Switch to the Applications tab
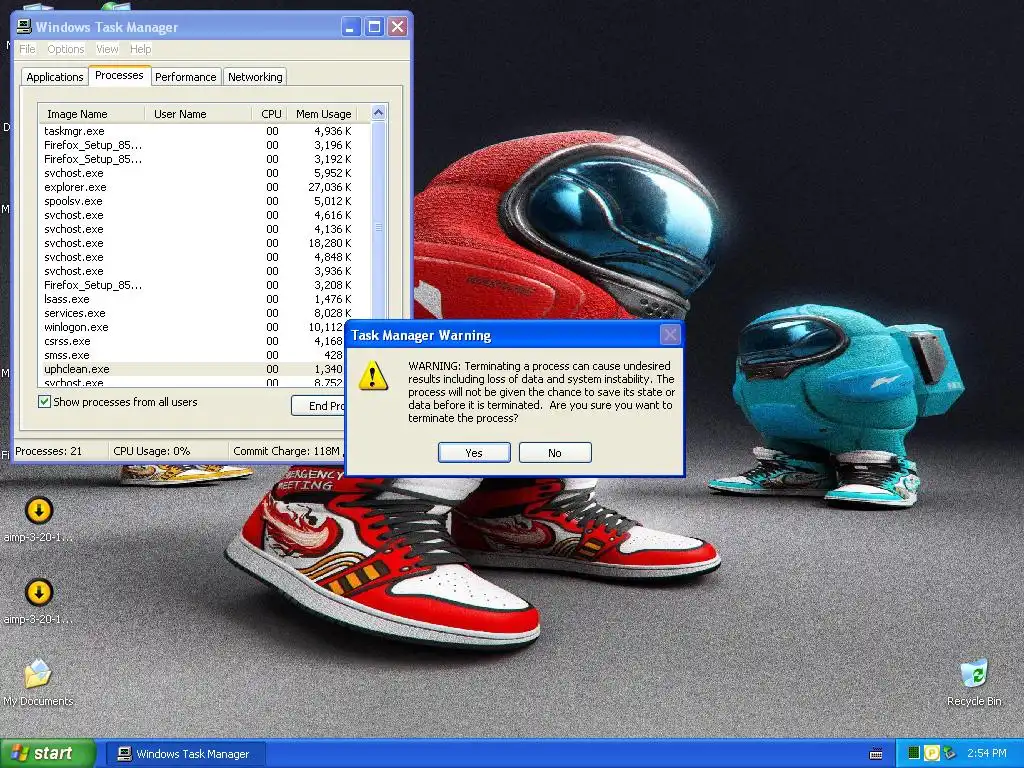Screen dimensions: 1024x768 [55, 76]
